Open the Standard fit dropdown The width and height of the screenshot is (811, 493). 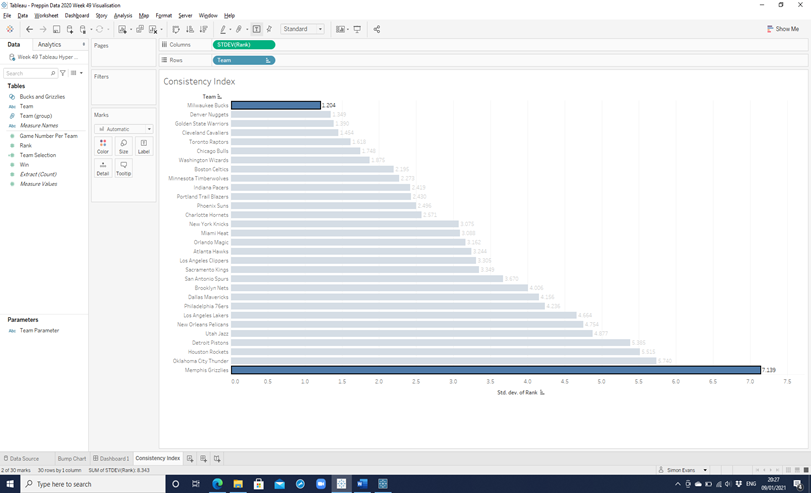[x=303, y=29]
